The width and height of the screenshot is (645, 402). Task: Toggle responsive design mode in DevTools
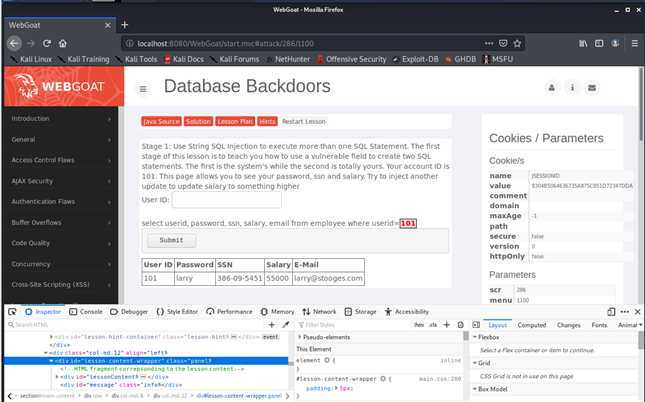tap(611, 311)
